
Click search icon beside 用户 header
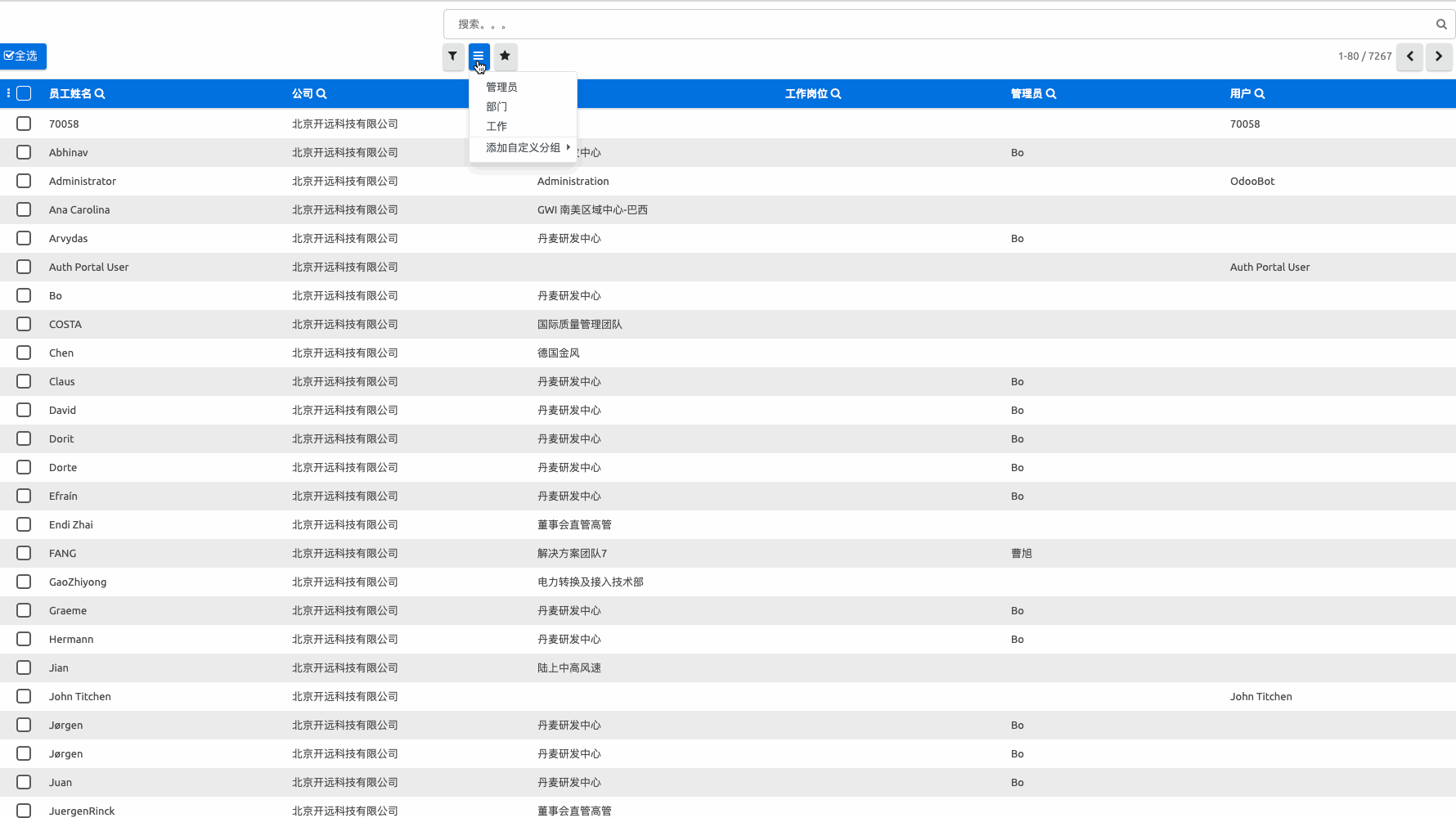point(1260,94)
